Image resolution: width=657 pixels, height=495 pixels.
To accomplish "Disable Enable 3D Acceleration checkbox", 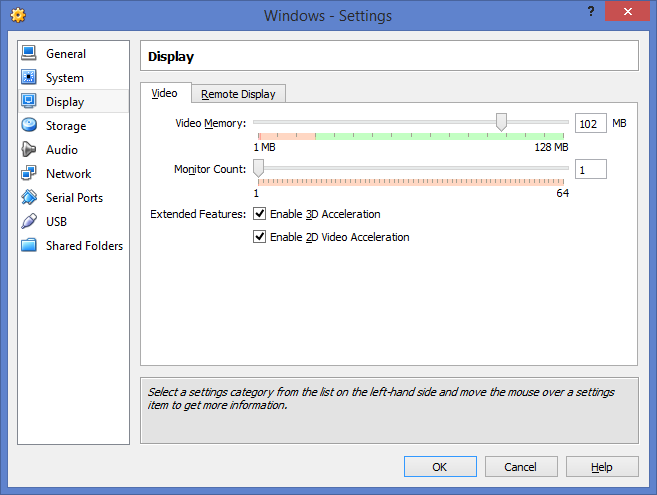I will coord(259,214).
